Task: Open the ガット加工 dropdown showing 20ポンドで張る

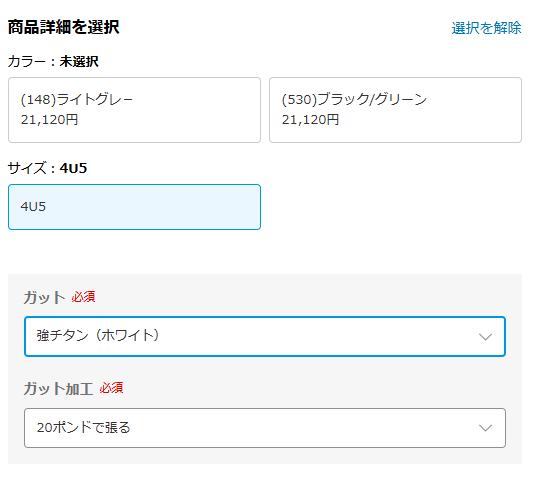Action: pyautogui.click(x=265, y=428)
